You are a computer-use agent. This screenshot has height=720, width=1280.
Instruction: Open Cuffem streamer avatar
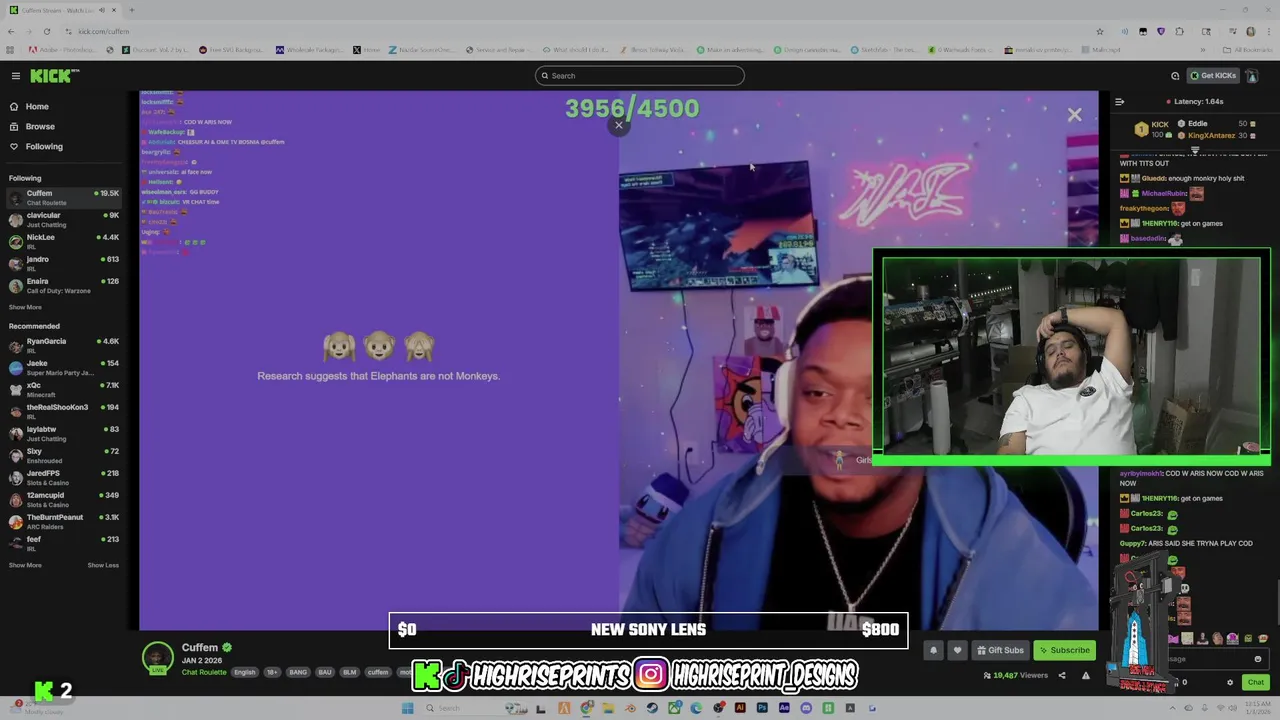[x=157, y=657]
